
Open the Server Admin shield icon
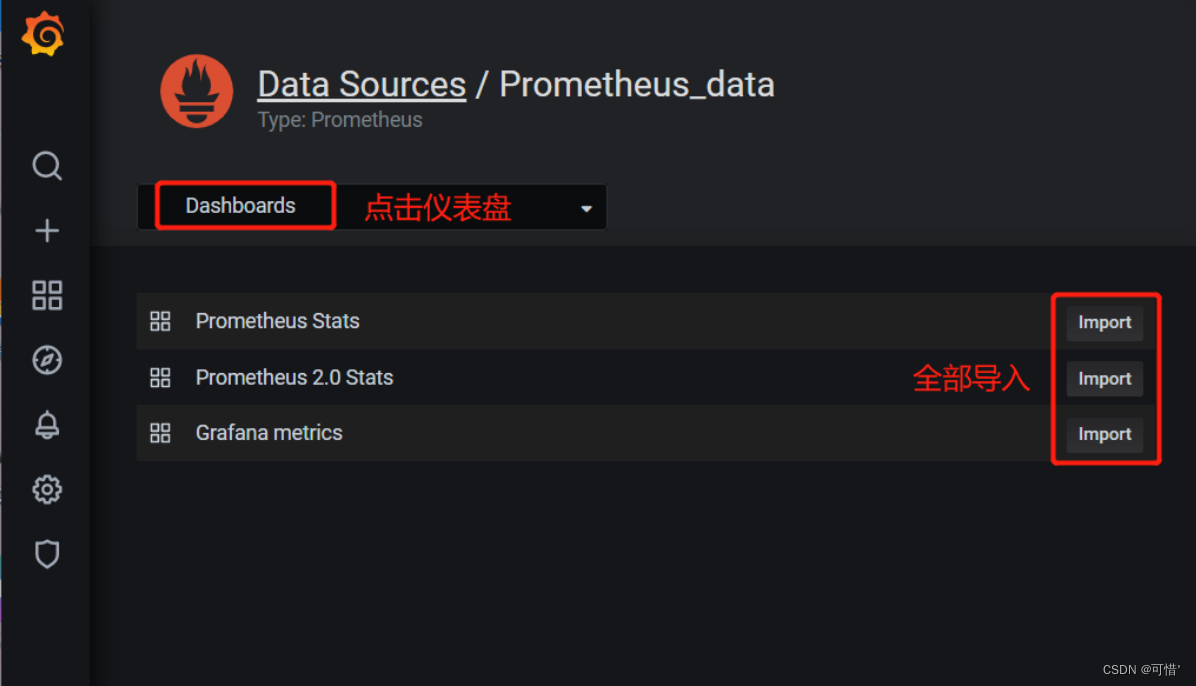47,555
